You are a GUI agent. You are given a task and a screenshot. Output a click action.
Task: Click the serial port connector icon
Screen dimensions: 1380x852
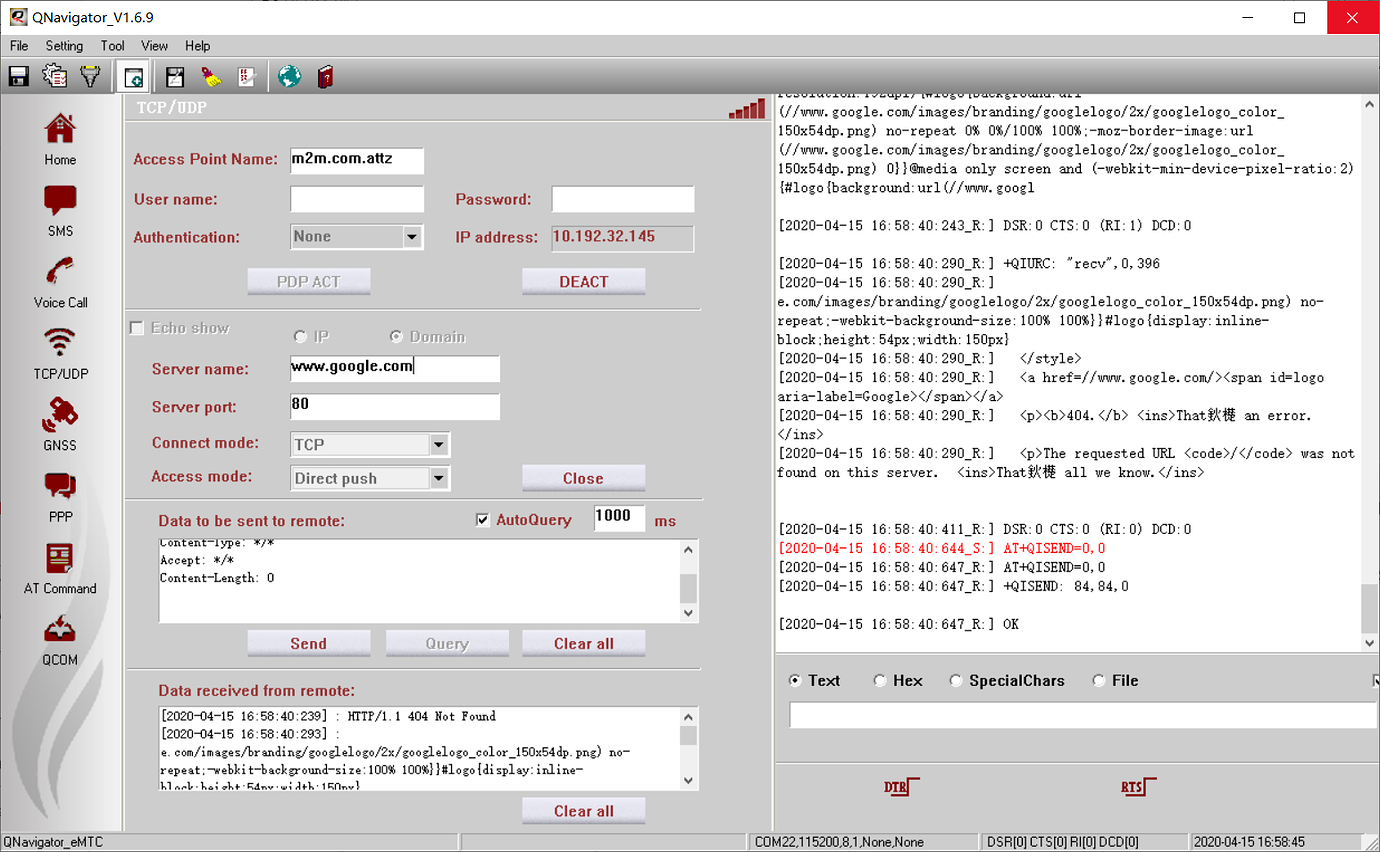click(x=91, y=76)
